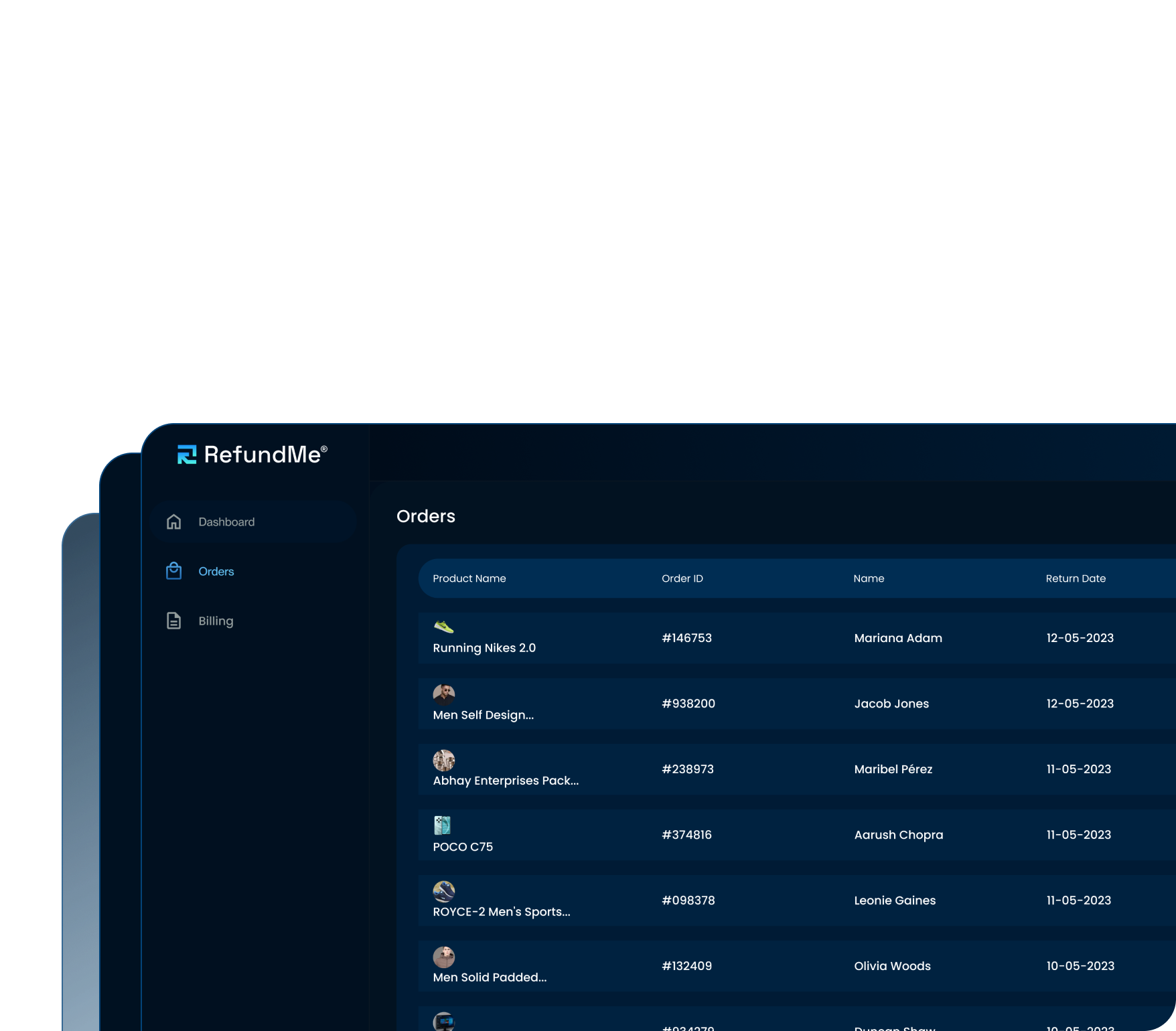Click the Name column header

tap(868, 578)
